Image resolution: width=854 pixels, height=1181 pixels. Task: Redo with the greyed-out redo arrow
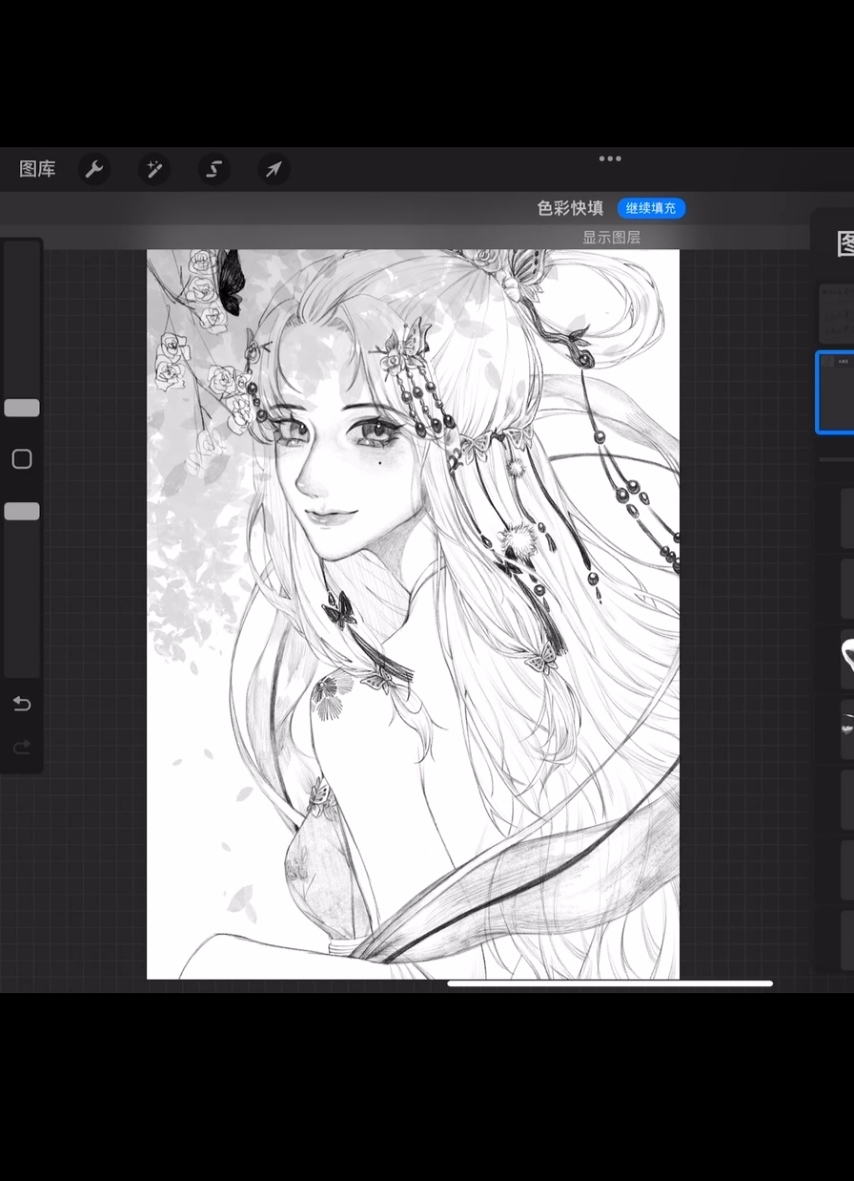22,748
